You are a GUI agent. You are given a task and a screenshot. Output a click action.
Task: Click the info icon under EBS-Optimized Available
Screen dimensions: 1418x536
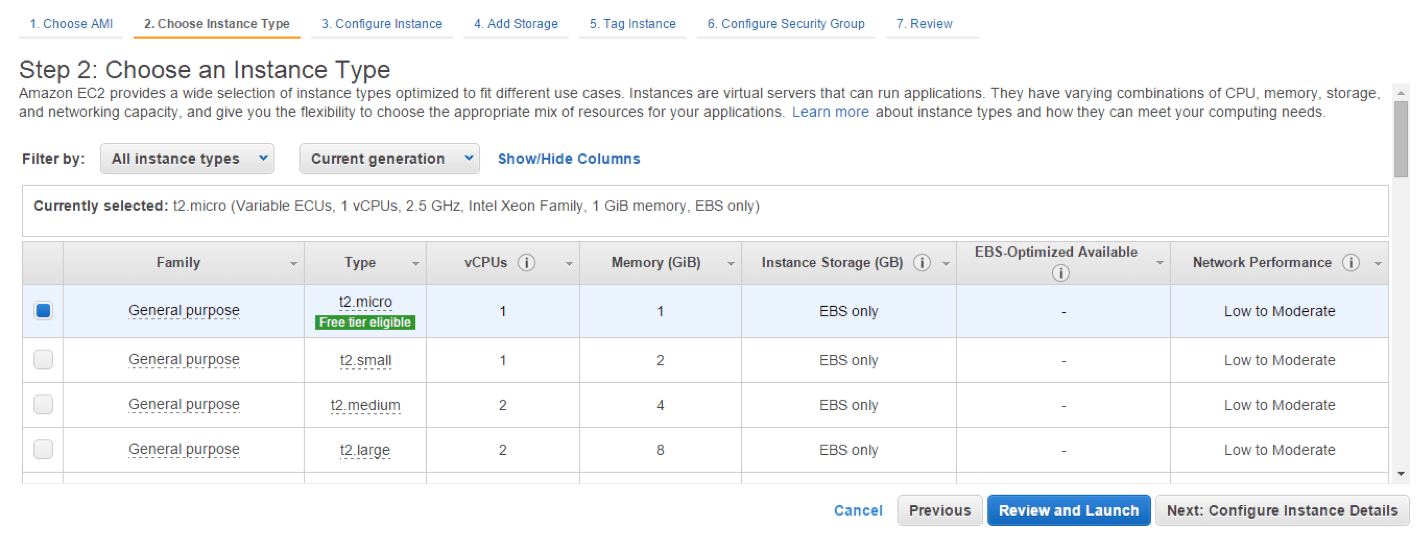1061,273
